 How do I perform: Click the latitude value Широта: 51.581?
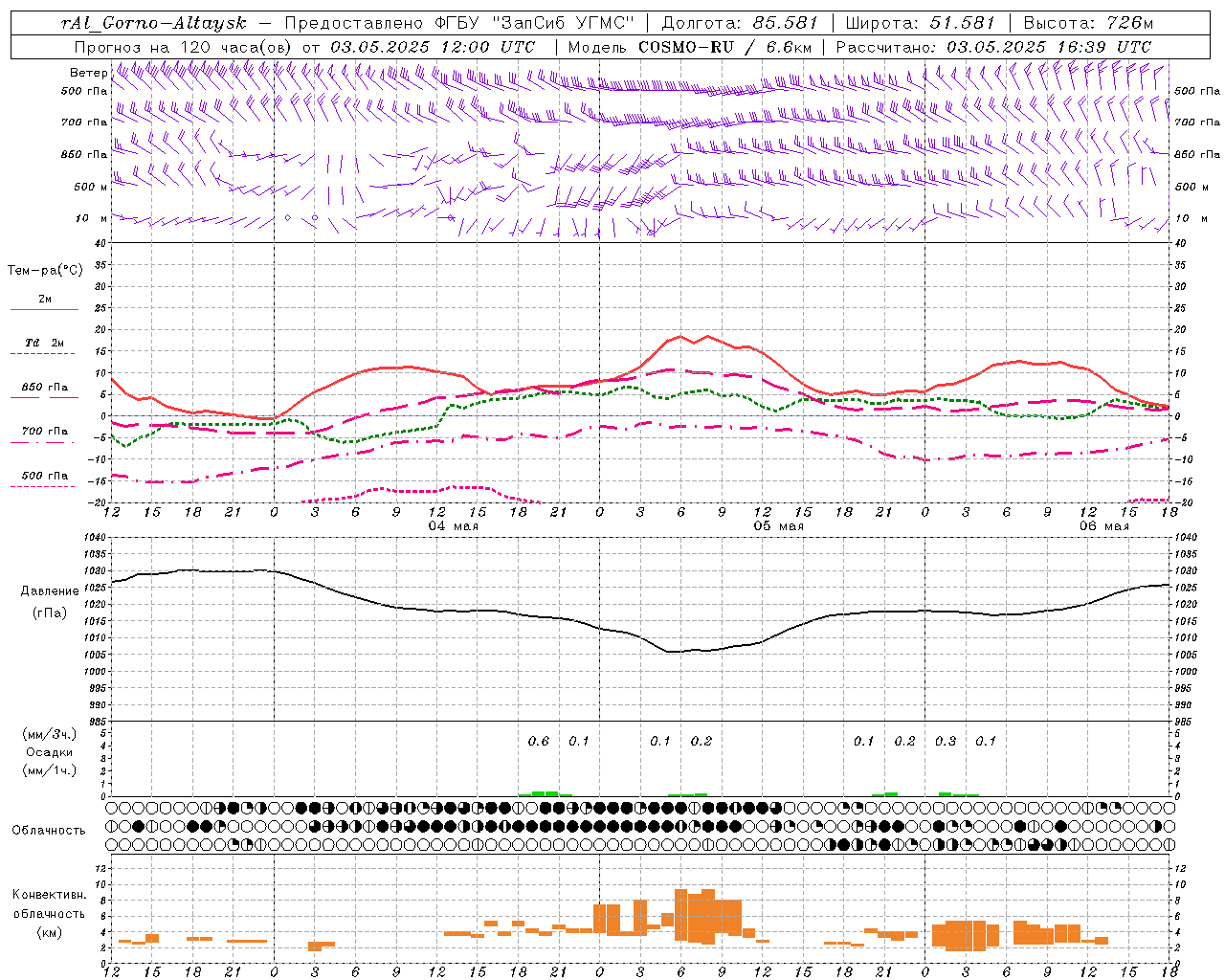click(x=921, y=22)
